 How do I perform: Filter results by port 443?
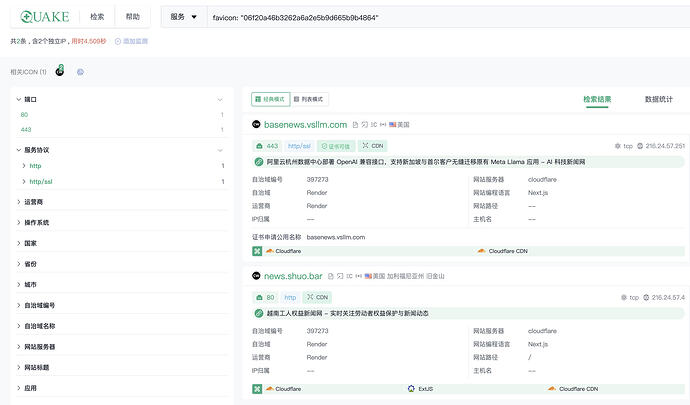[26, 129]
